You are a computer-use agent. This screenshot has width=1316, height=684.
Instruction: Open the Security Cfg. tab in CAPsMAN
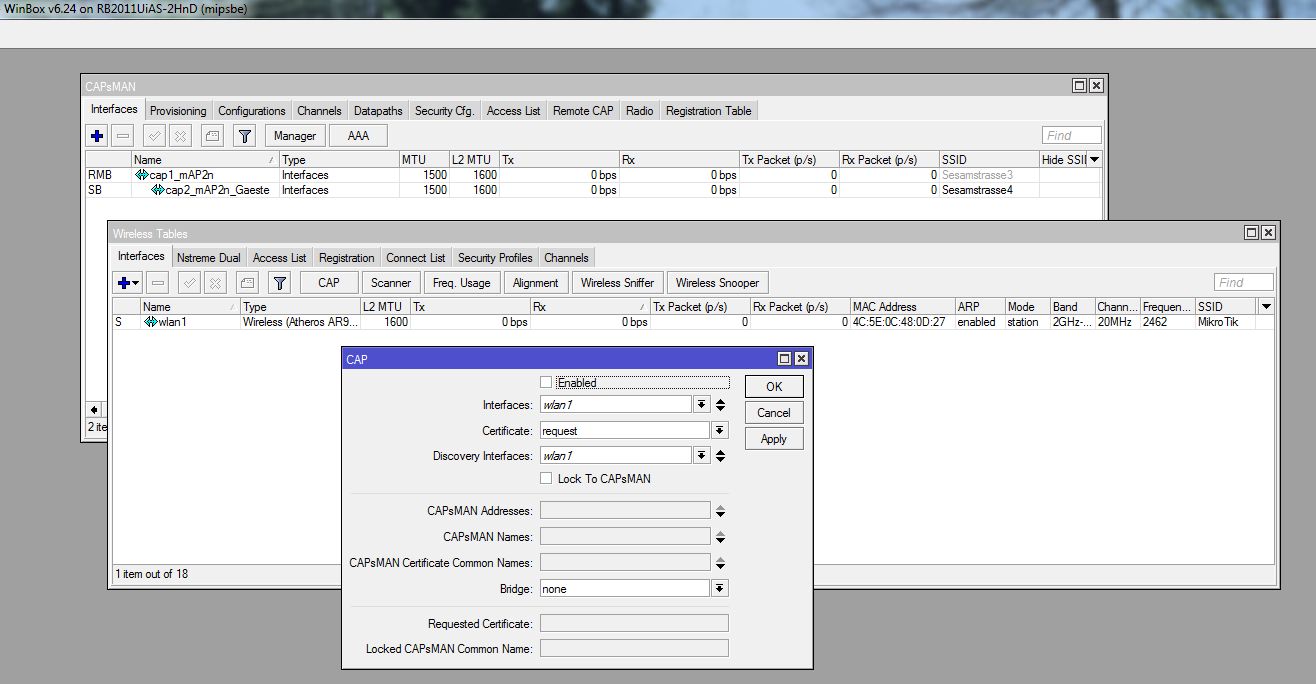[x=445, y=111]
